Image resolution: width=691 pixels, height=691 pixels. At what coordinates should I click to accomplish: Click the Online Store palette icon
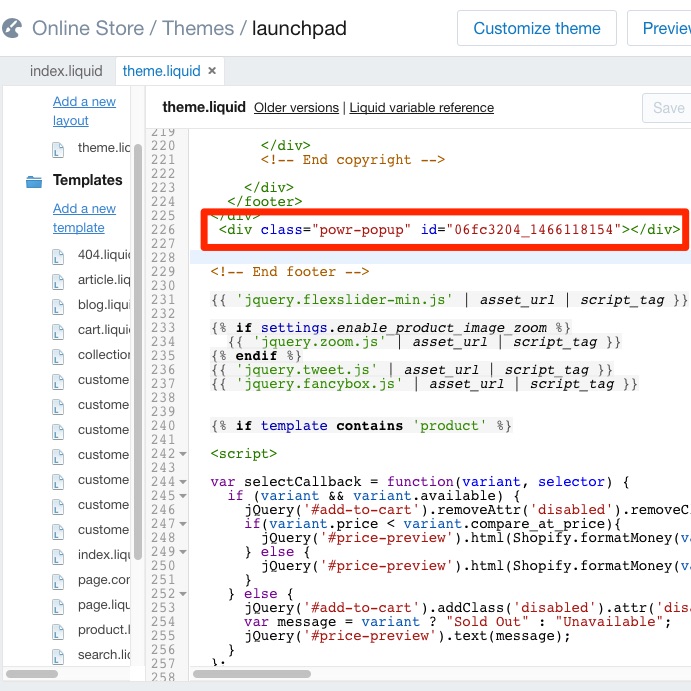point(11,28)
